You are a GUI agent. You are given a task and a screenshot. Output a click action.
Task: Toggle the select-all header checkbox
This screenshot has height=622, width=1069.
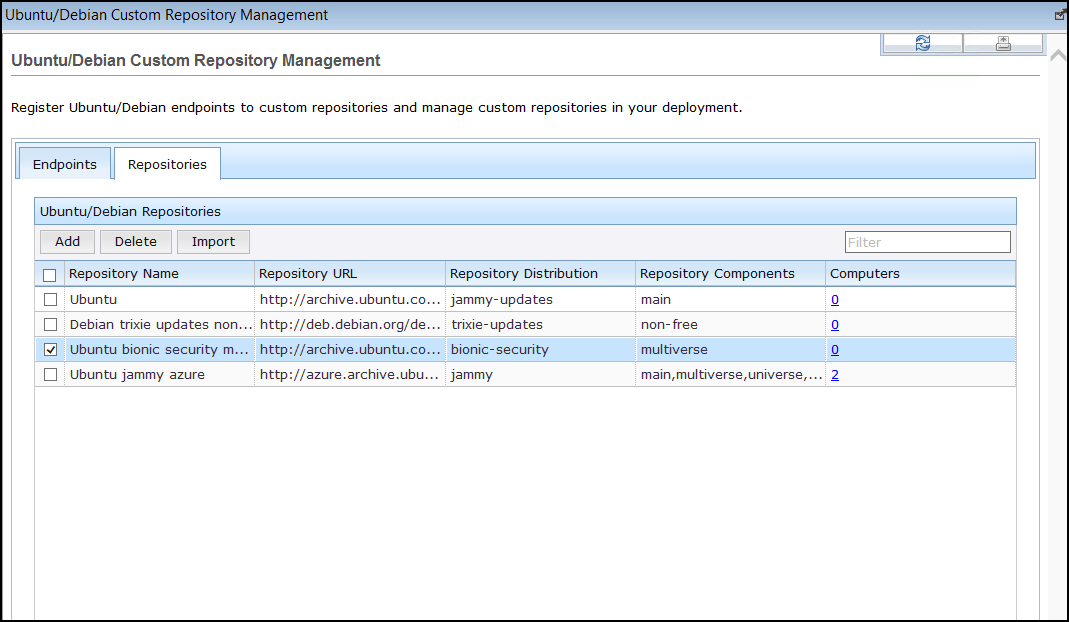50,275
